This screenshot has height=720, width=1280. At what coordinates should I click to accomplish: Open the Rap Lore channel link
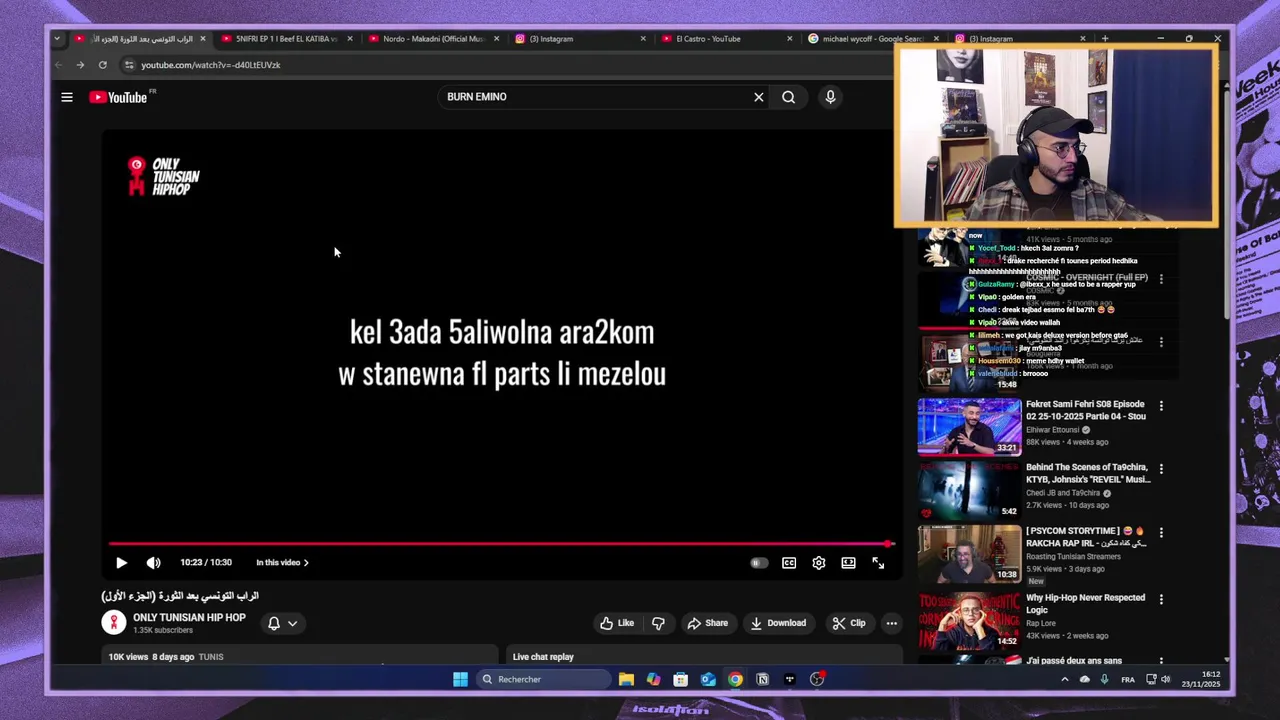[1042, 623]
